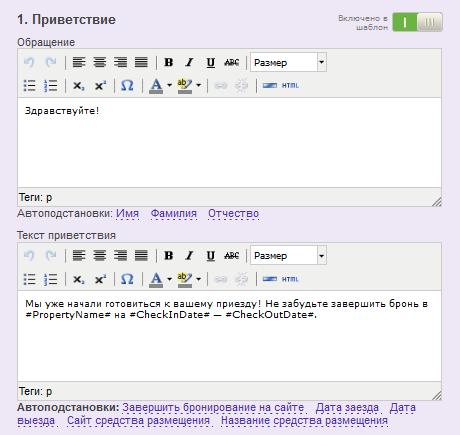Image resolution: width=460 pixels, height=435 pixels.
Task: Insert bullet list in Обращение editor
Action: pos(29,86)
